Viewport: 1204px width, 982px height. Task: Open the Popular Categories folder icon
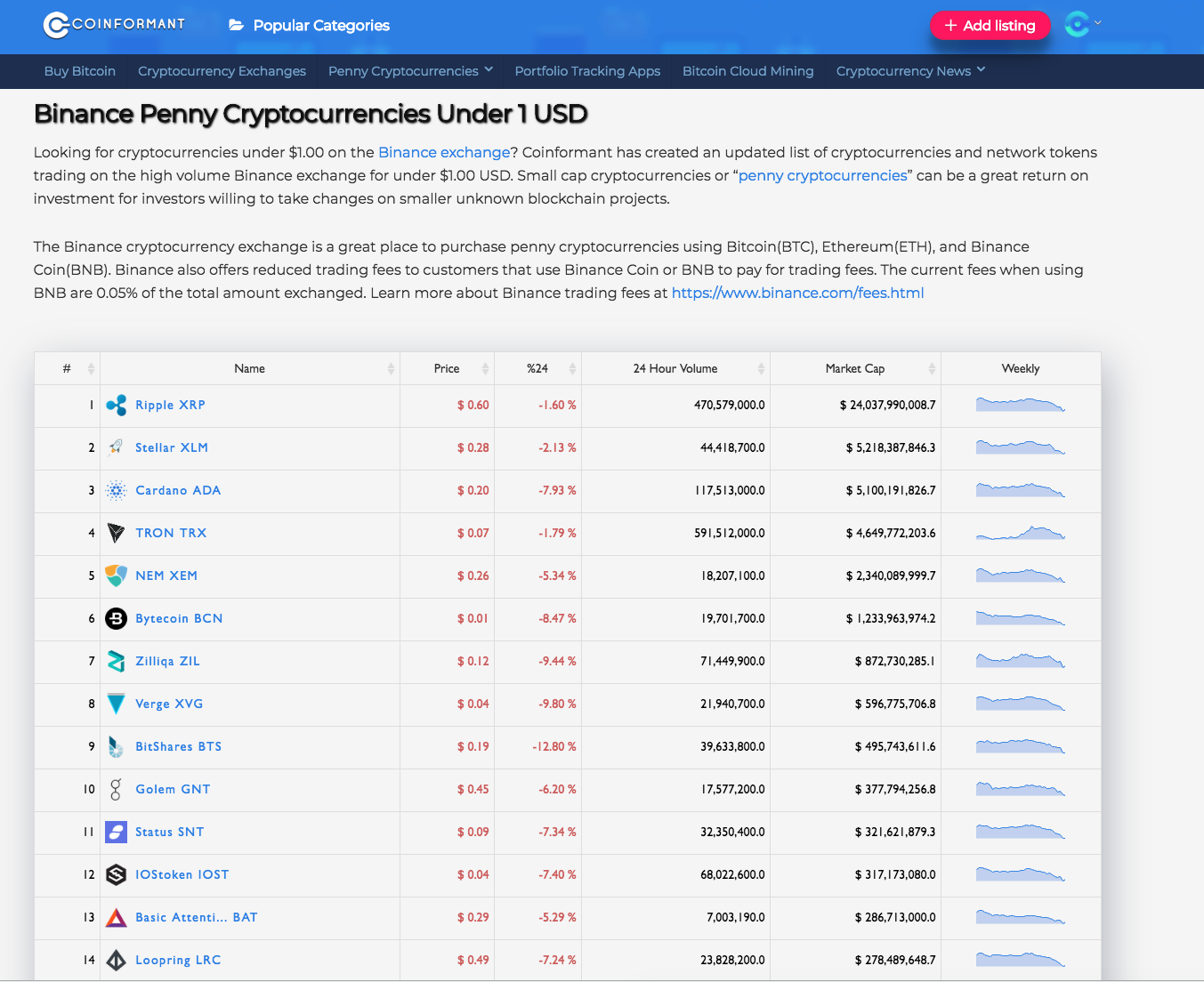[x=236, y=25]
